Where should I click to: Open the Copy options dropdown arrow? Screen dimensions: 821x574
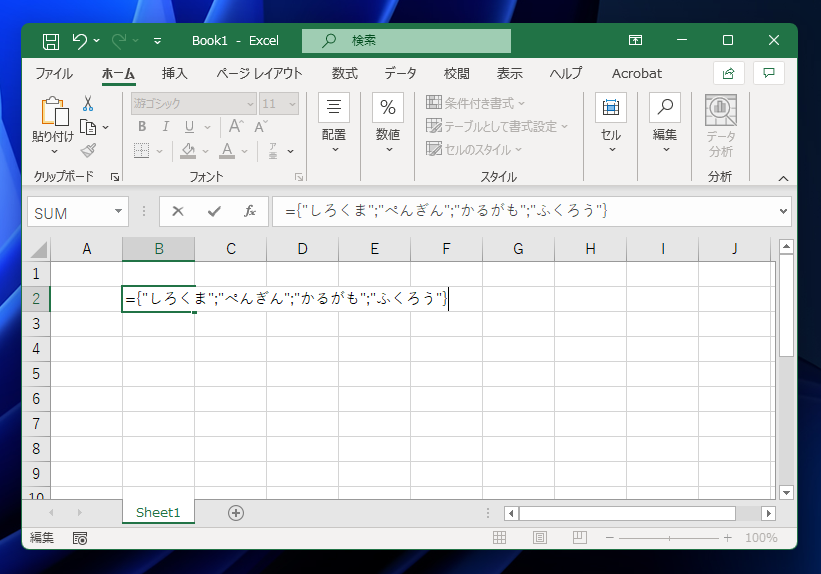106,127
